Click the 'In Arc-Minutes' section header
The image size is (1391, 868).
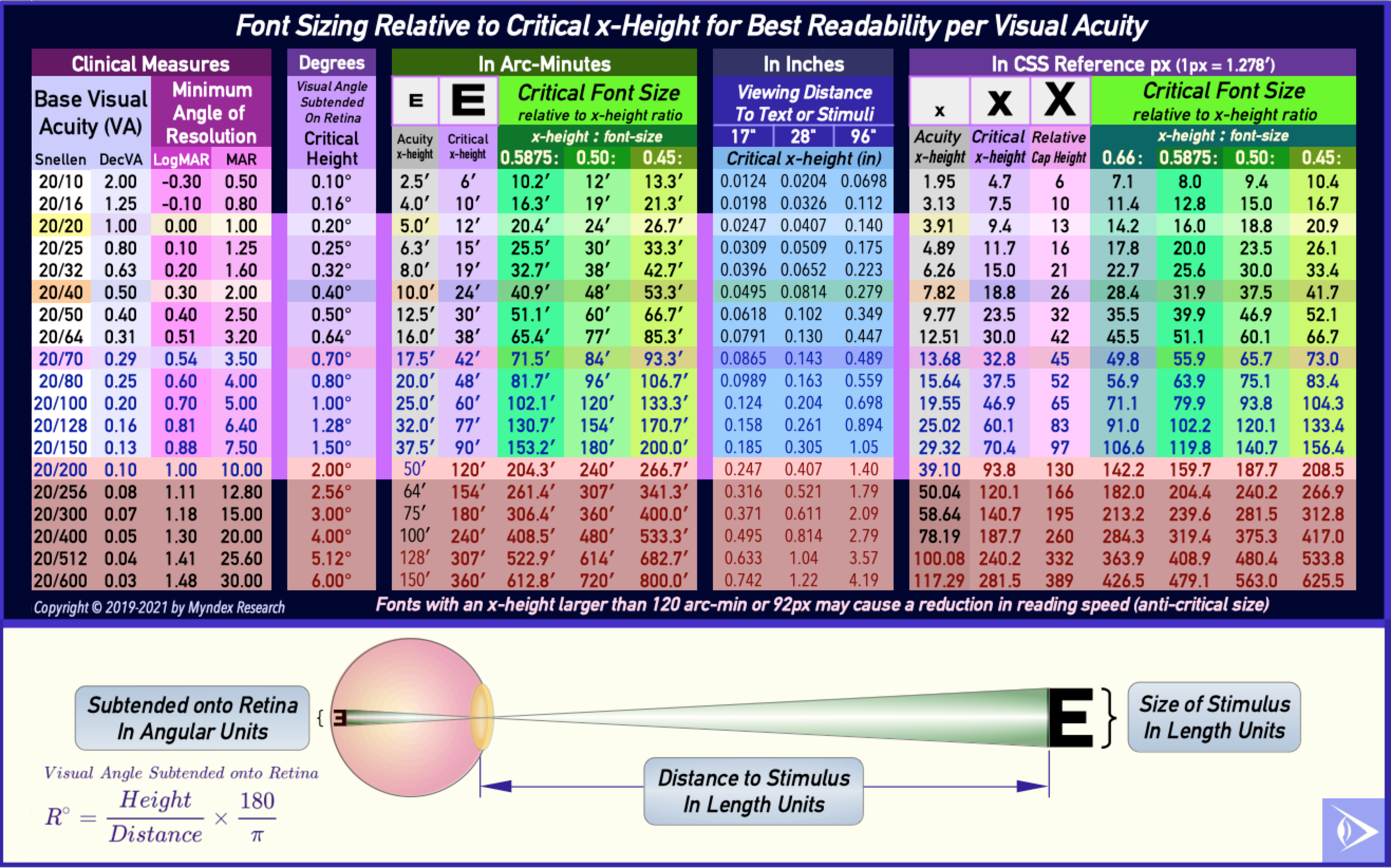pos(544,63)
